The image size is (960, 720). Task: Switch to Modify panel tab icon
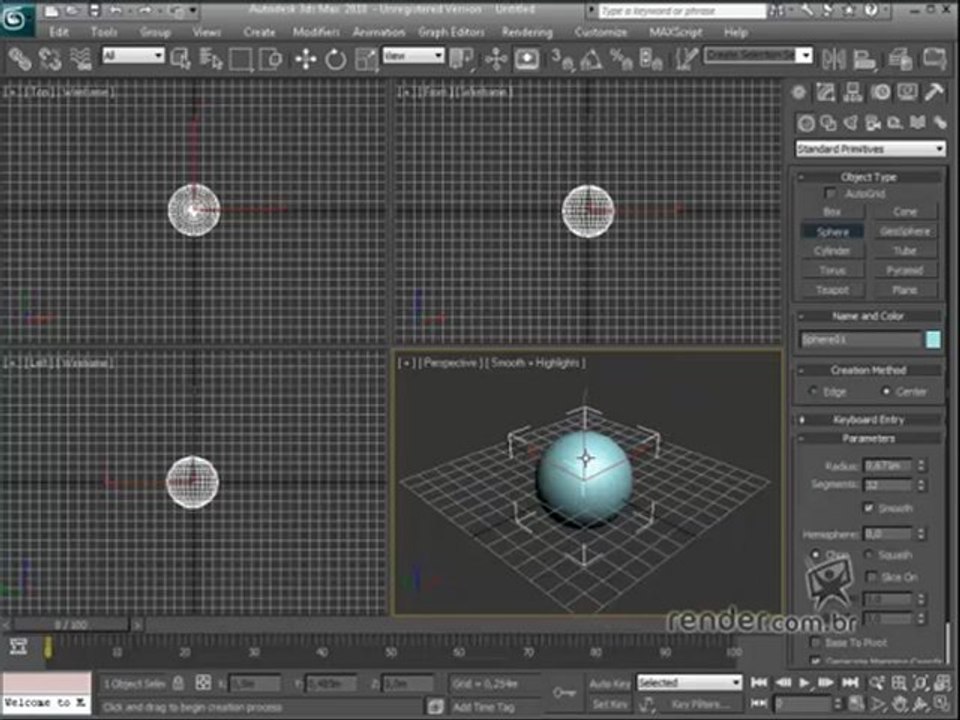[825, 92]
